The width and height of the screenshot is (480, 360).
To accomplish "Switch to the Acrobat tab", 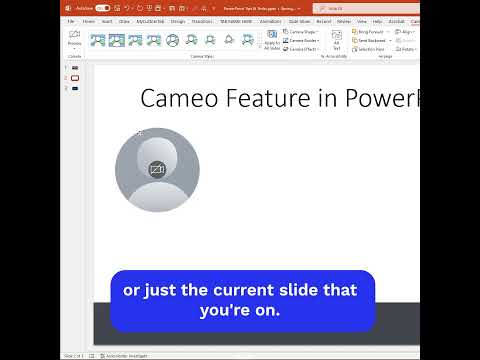I will pos(396,21).
